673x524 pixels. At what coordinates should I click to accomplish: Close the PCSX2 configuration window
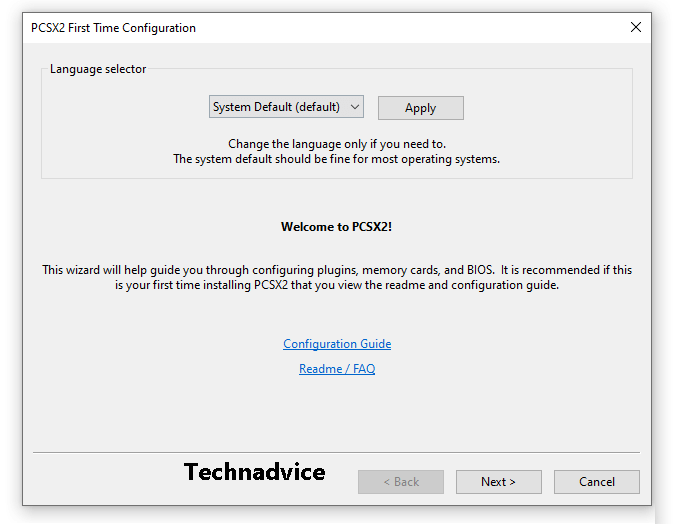point(636,27)
